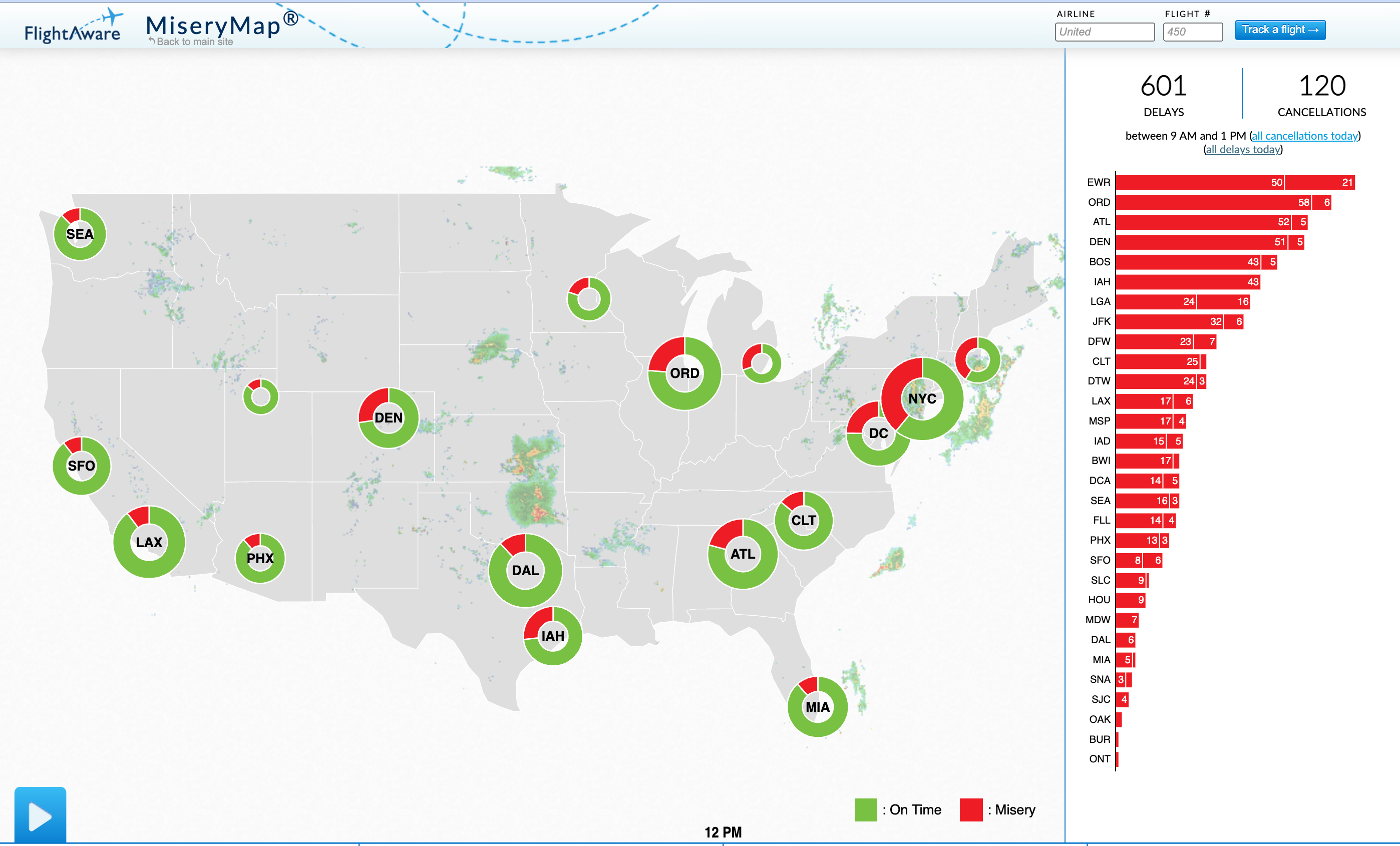Click the Airline input field
The height and width of the screenshot is (846, 1400).
1104,32
